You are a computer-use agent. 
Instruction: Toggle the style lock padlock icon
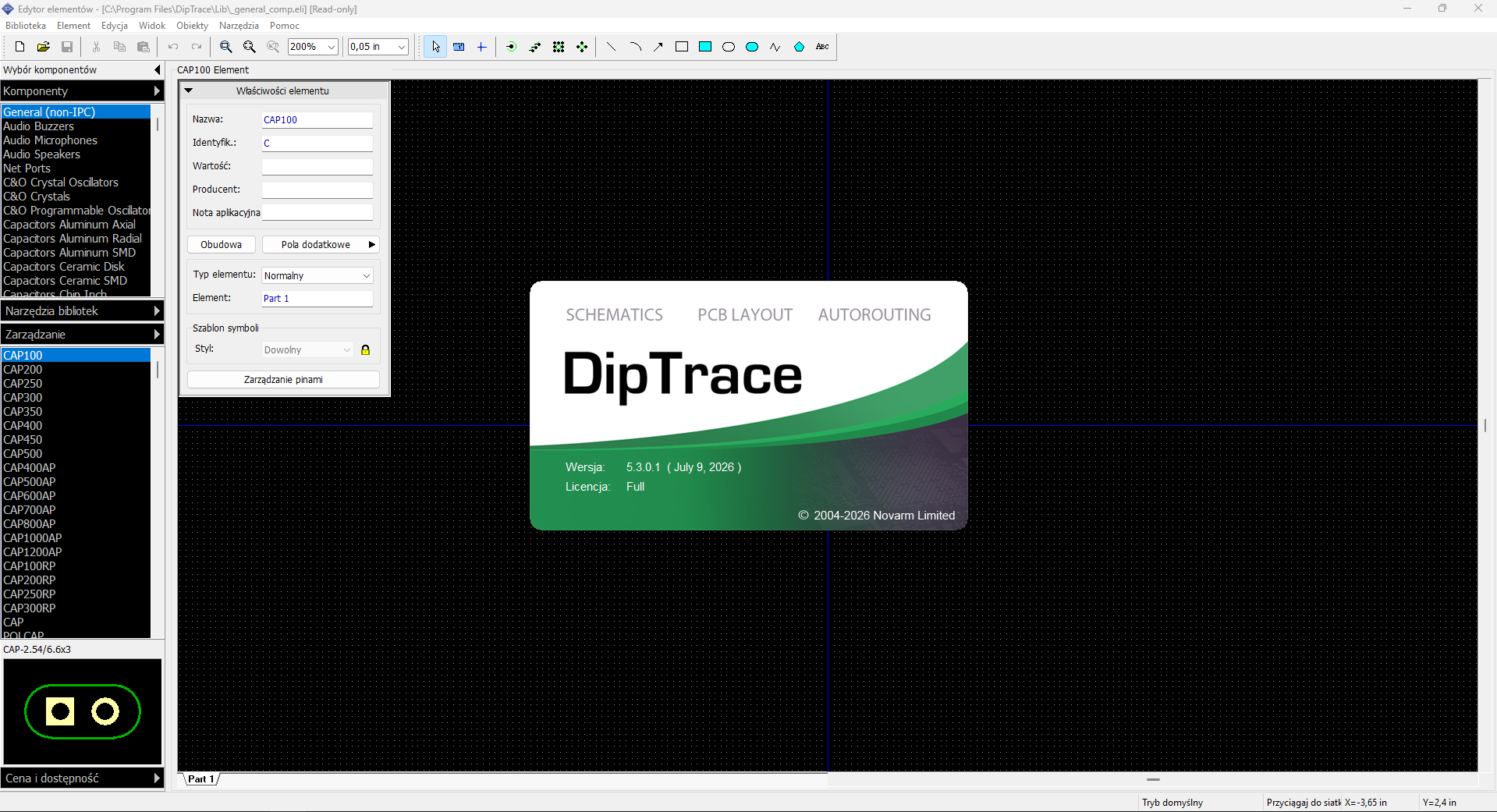click(365, 350)
